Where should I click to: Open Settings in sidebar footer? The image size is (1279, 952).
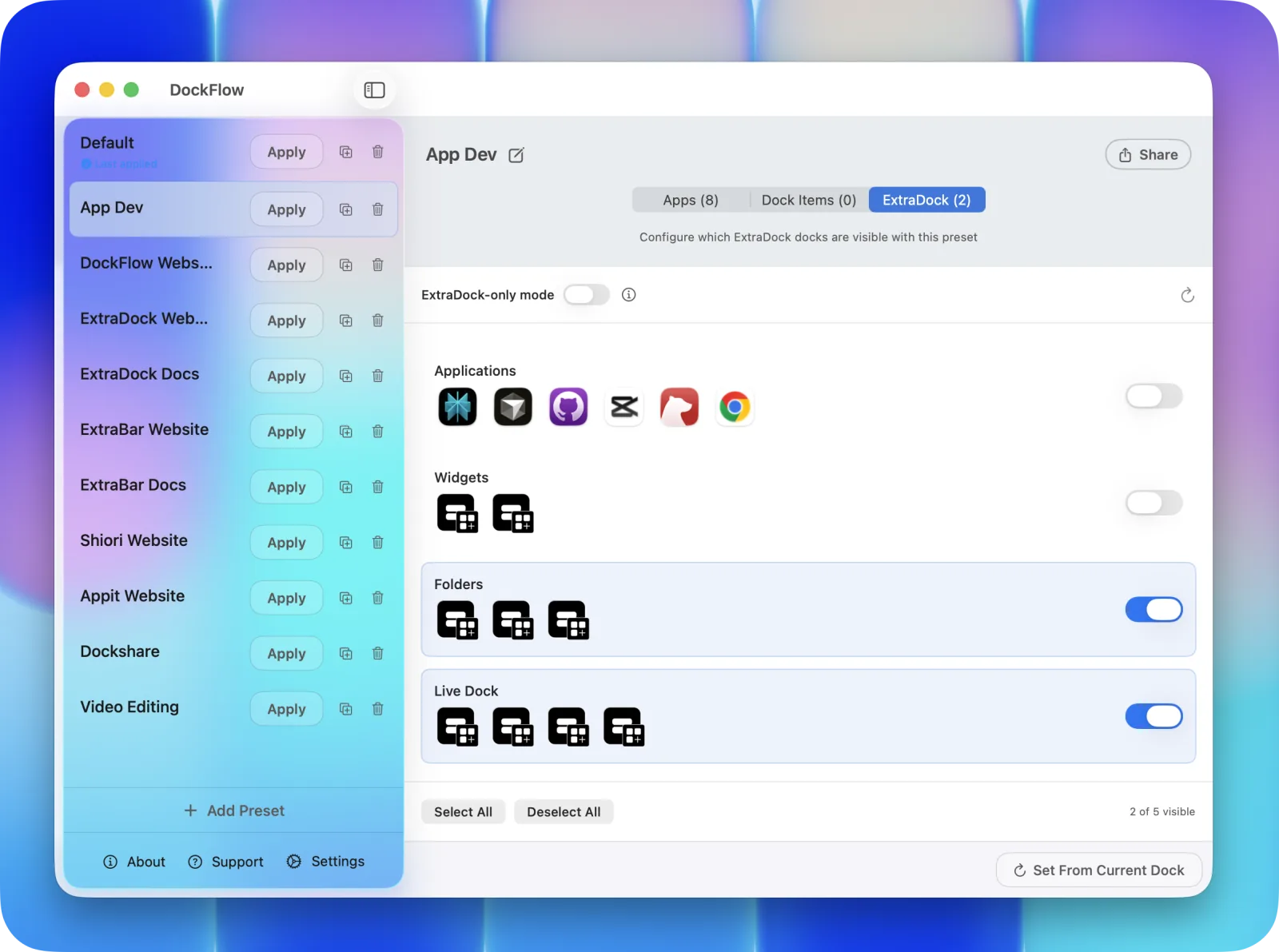(325, 862)
